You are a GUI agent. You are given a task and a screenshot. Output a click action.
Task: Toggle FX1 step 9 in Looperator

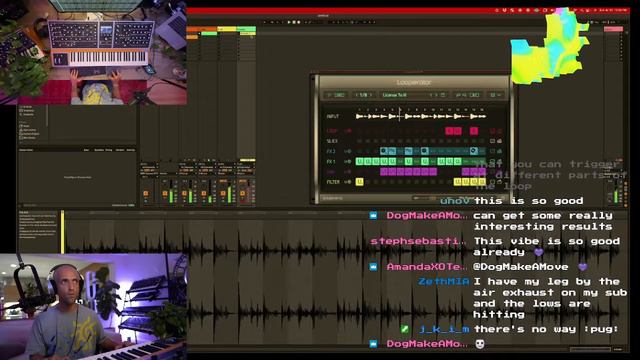[x=424, y=162]
